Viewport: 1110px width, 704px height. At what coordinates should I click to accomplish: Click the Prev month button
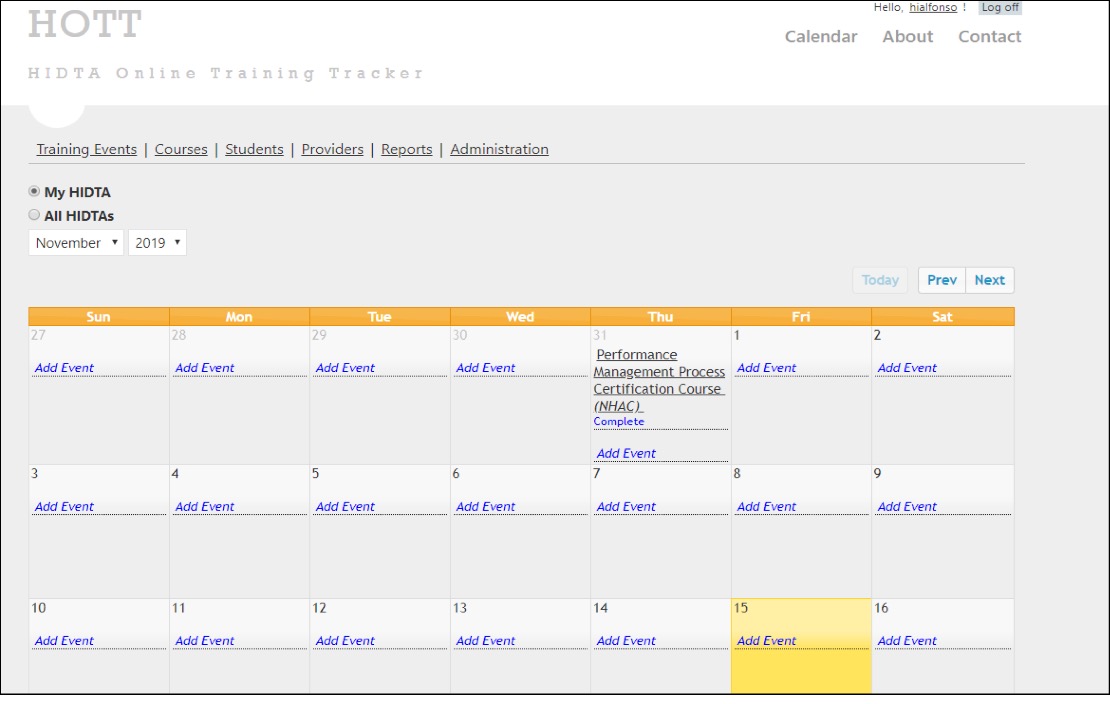tap(941, 280)
